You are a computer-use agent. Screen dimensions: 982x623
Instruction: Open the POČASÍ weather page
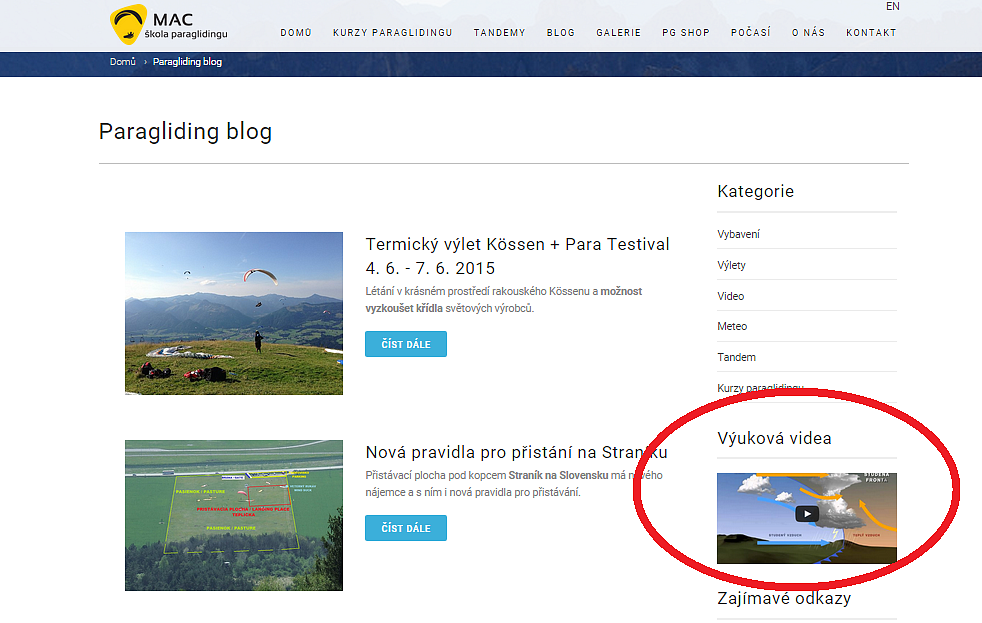tap(750, 33)
